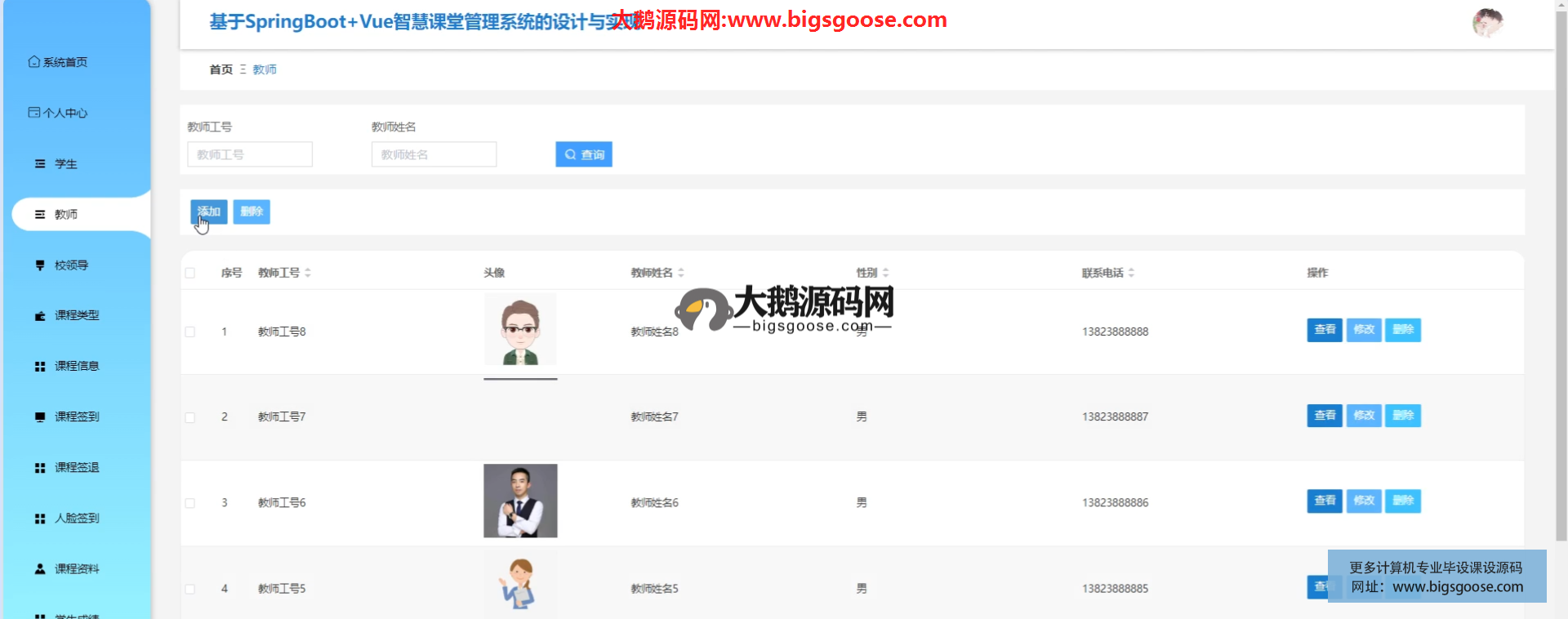The height and width of the screenshot is (619, 1568).
Task: Click the 课程类型 sidebar icon
Action: [x=40, y=316]
